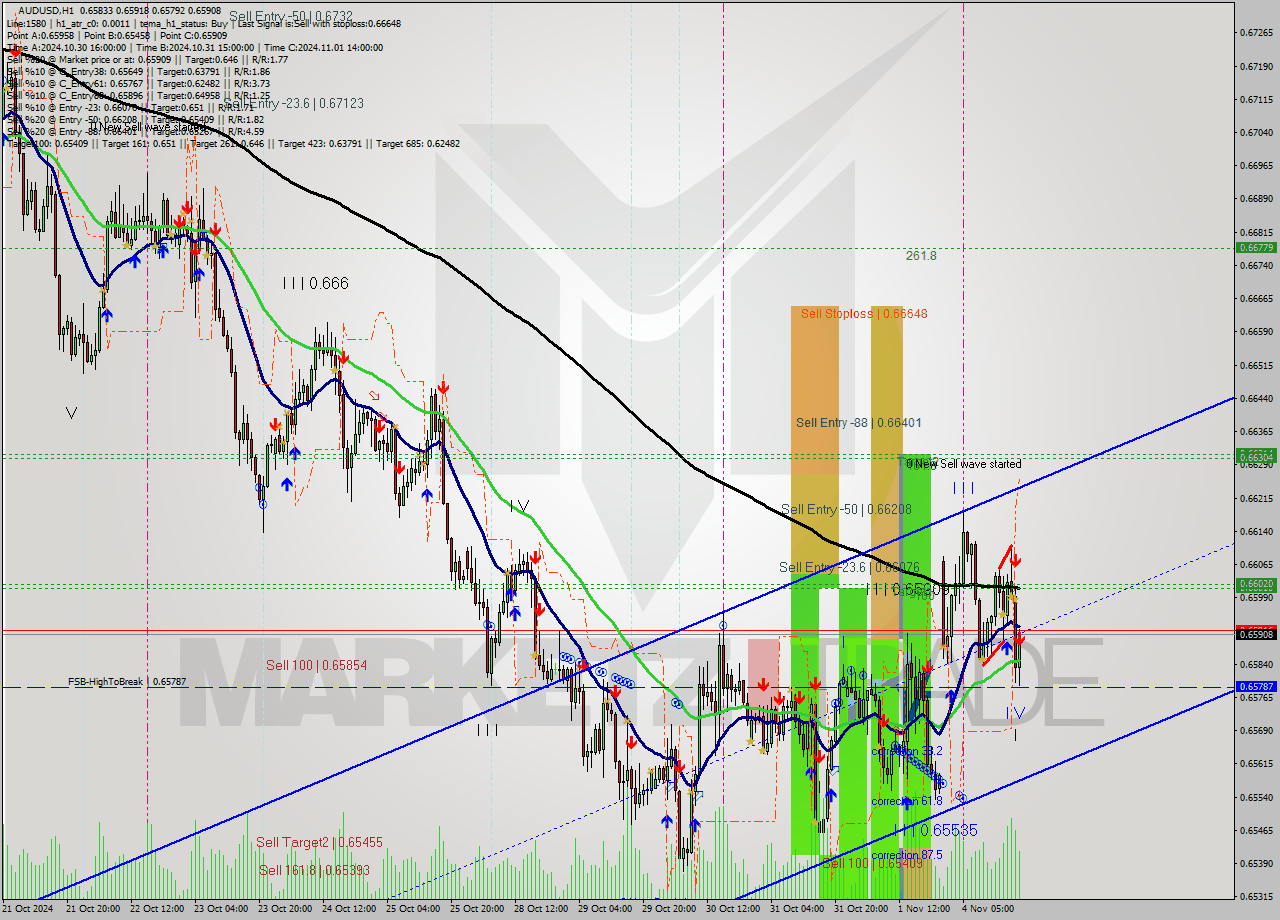Click the 0.66440 price axis label
This screenshot has width=1280, height=920.
coord(1256,398)
